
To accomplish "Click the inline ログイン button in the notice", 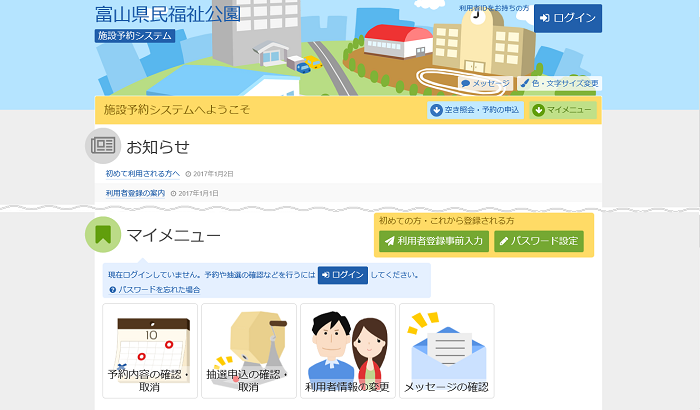I will click(x=343, y=275).
